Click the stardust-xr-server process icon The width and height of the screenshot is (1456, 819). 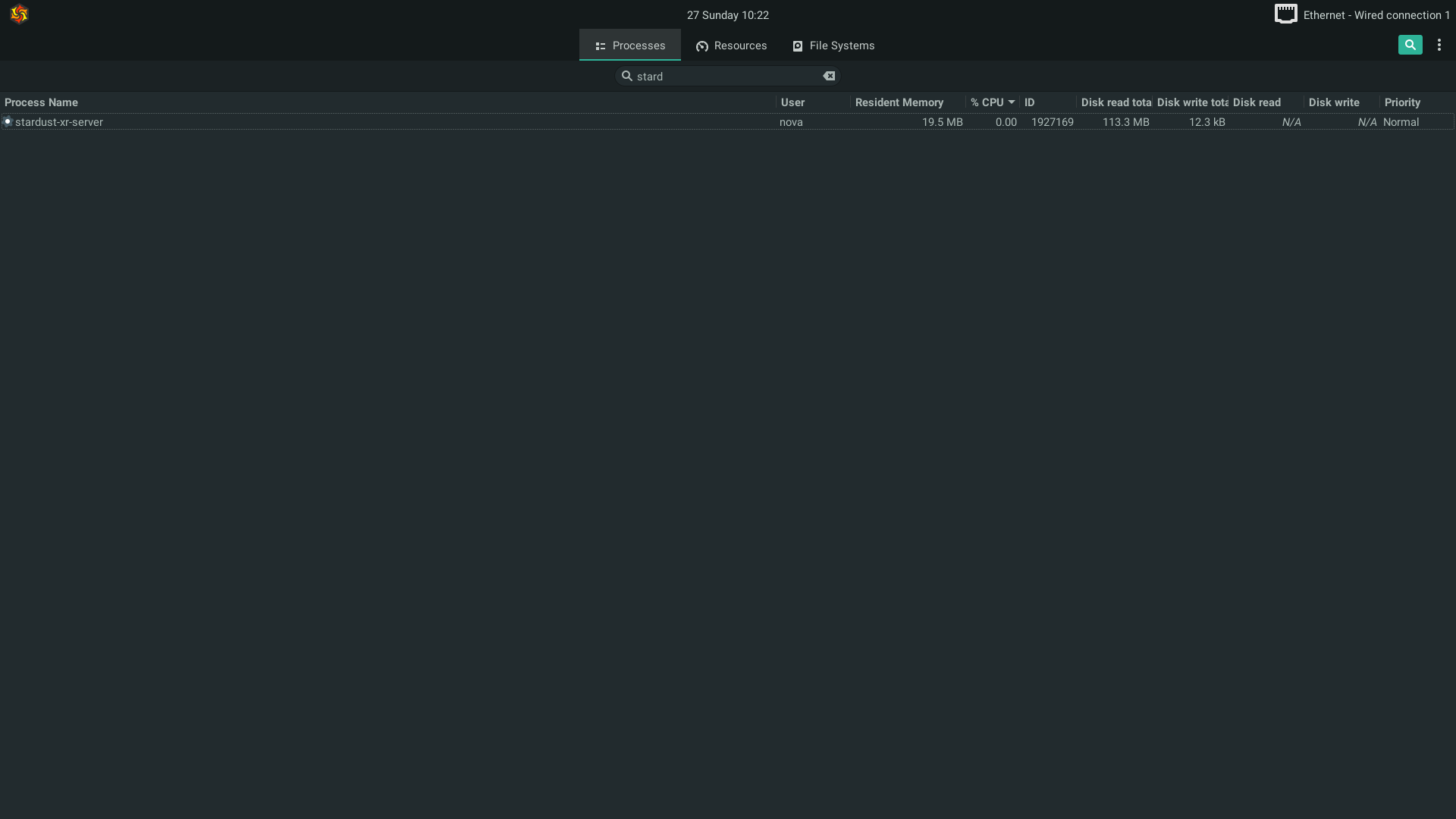(x=8, y=121)
